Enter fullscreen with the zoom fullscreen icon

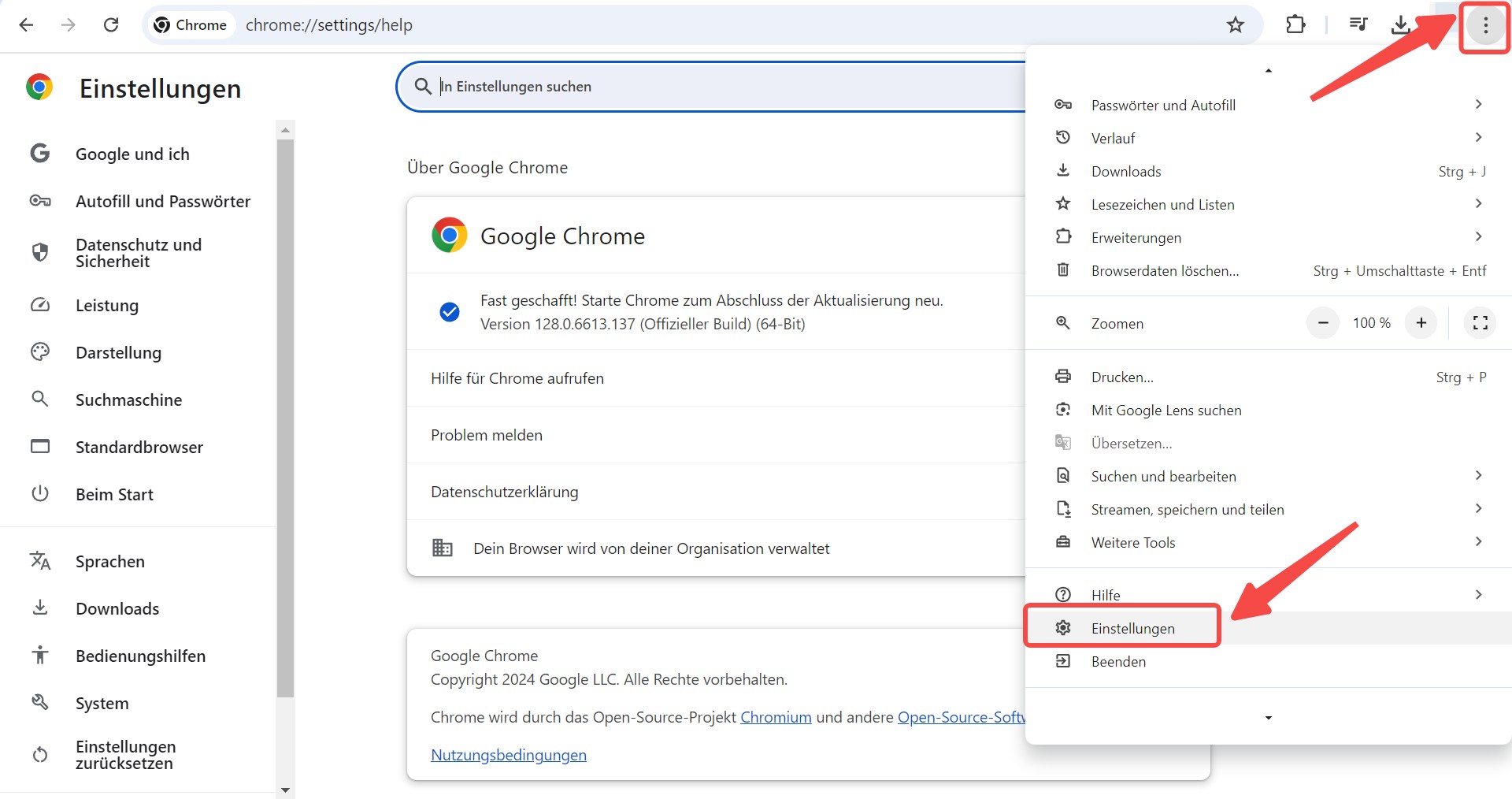(1480, 323)
